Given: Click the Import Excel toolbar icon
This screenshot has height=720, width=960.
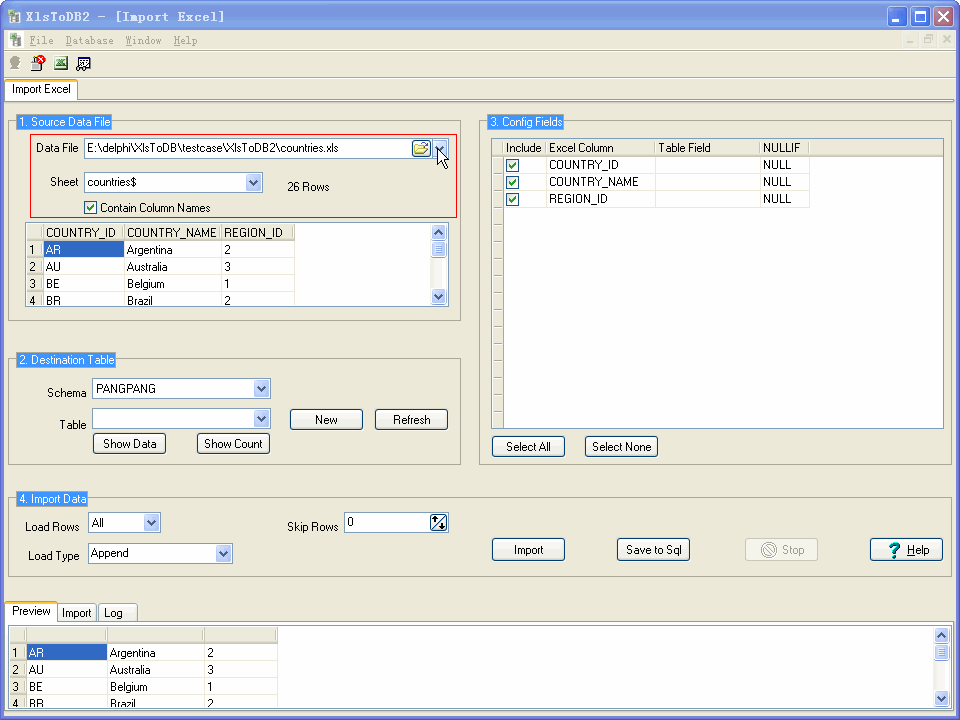Looking at the screenshot, I should (x=61, y=62).
